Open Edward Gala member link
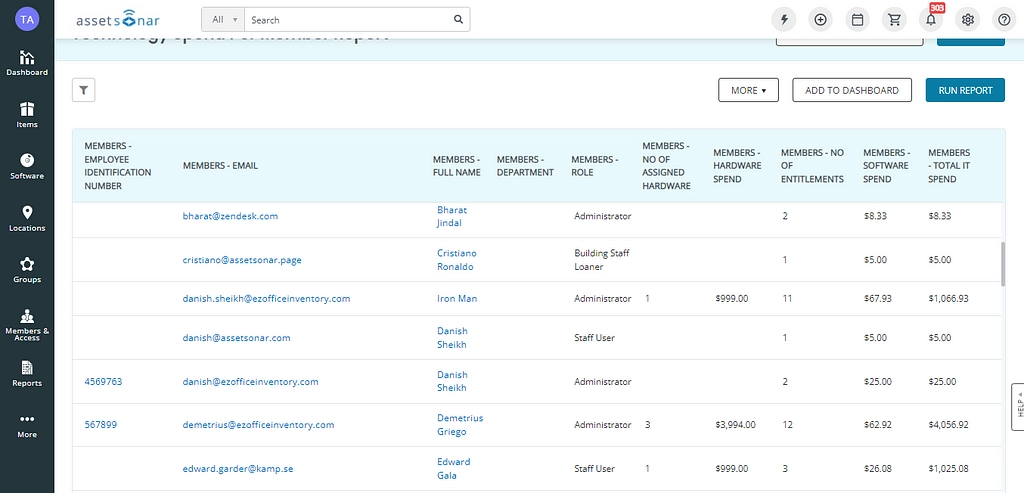This screenshot has height=493, width=1024. (453, 468)
